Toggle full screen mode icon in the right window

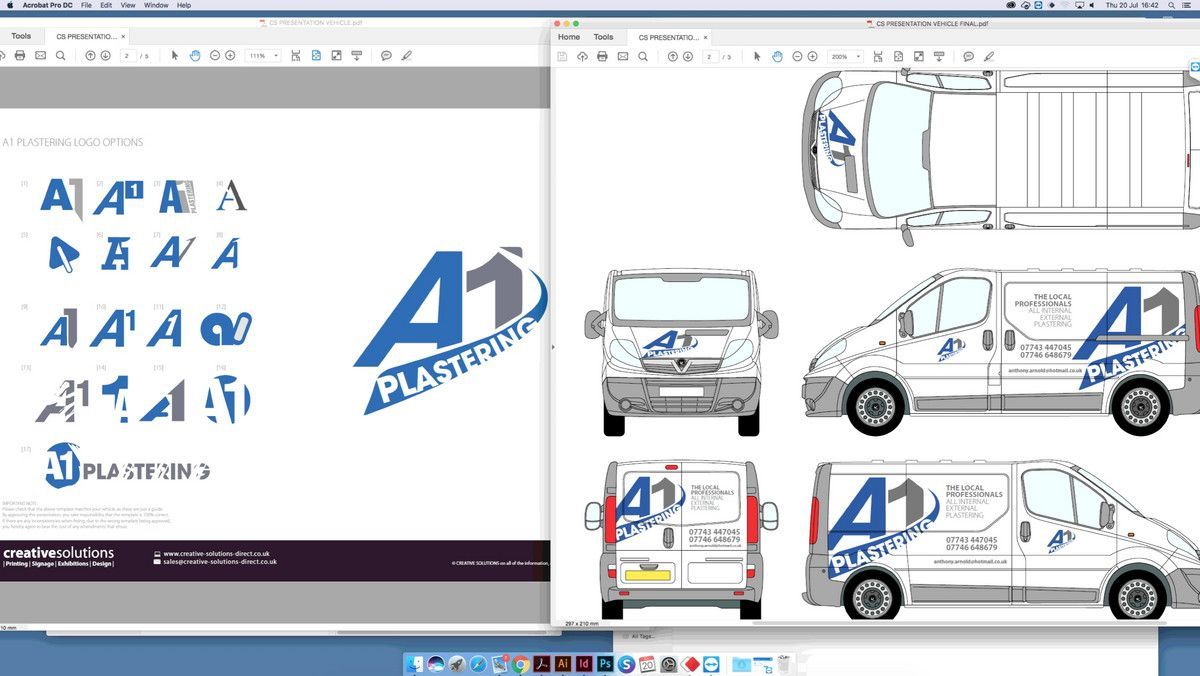[919, 57]
